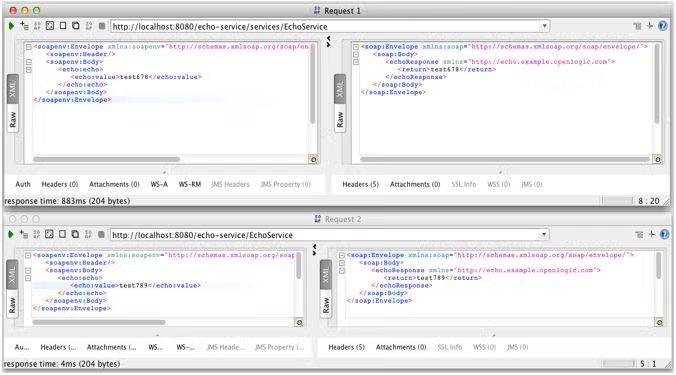This screenshot has width=676, height=375.
Task: Select the XML tab of the Request 2 request editor
Action: coord(12,275)
